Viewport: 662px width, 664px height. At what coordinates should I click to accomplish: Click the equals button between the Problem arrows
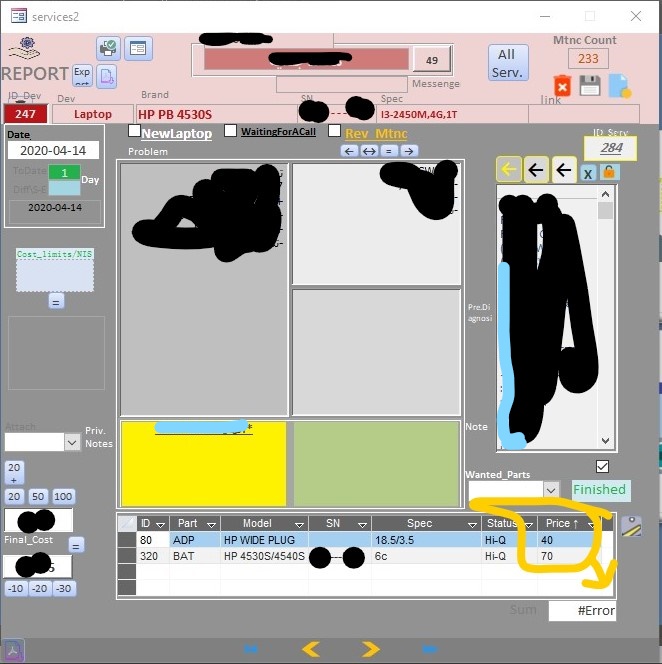(389, 151)
